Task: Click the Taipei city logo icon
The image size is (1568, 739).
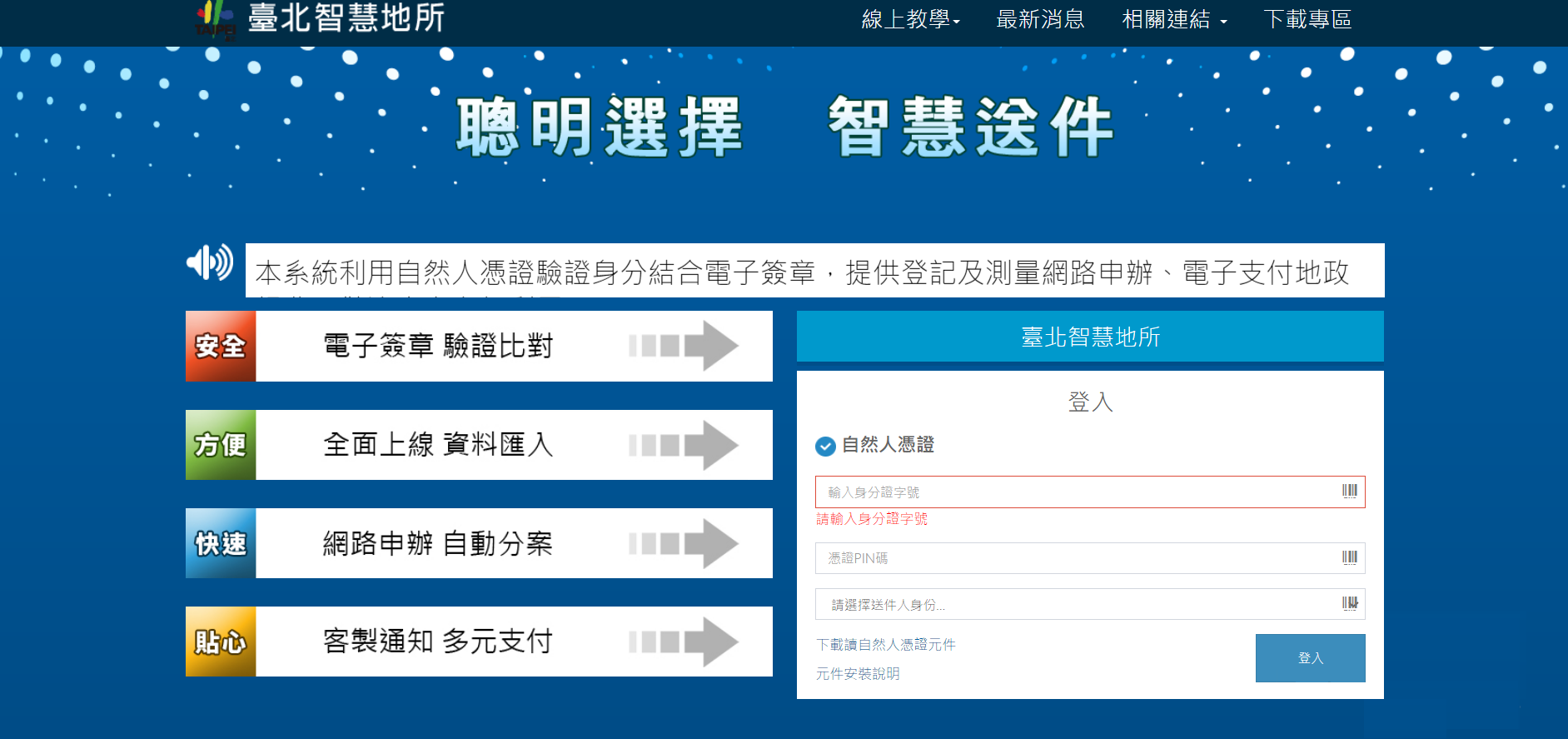Action: pyautogui.click(x=215, y=20)
